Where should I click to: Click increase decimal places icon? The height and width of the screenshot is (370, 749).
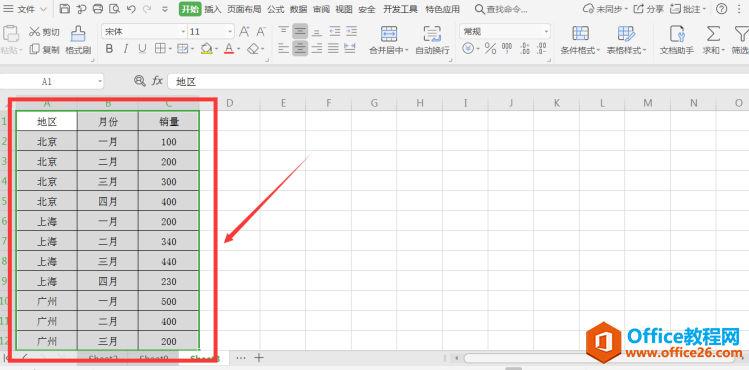(525, 48)
